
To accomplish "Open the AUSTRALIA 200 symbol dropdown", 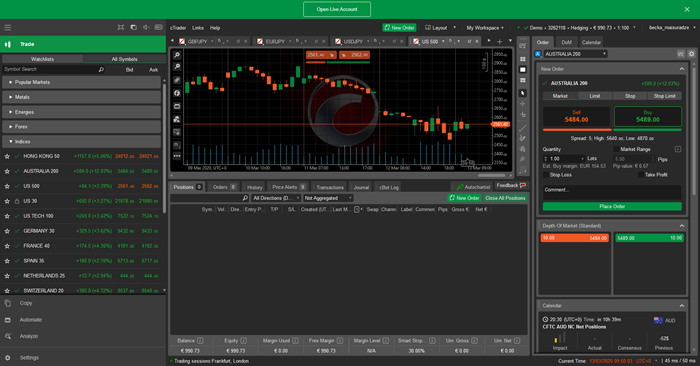I will [x=575, y=54].
